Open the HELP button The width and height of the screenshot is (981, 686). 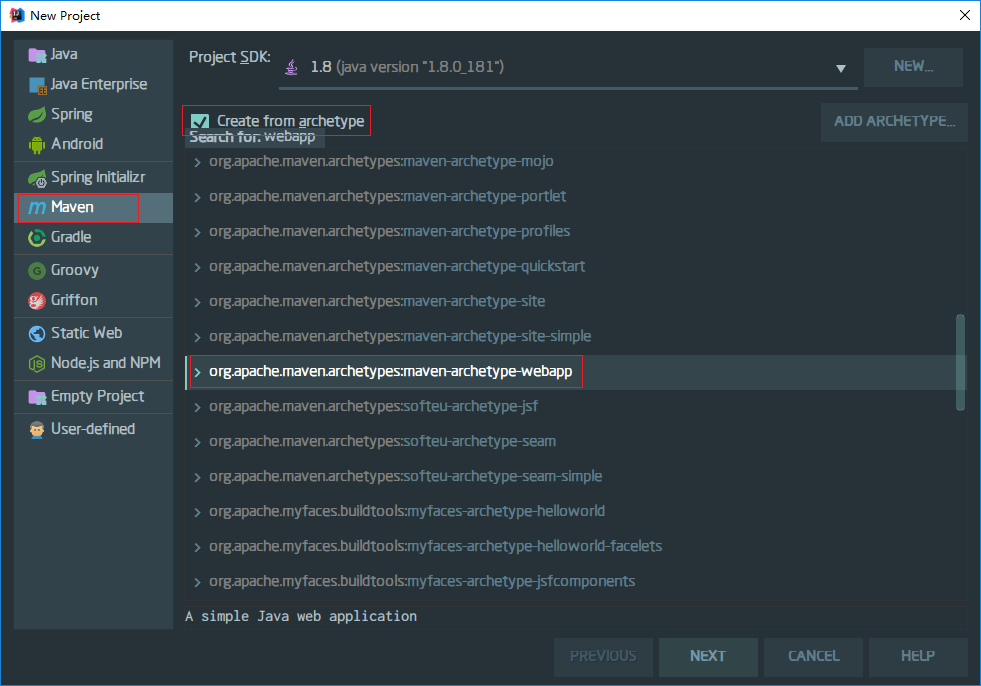tap(918, 657)
